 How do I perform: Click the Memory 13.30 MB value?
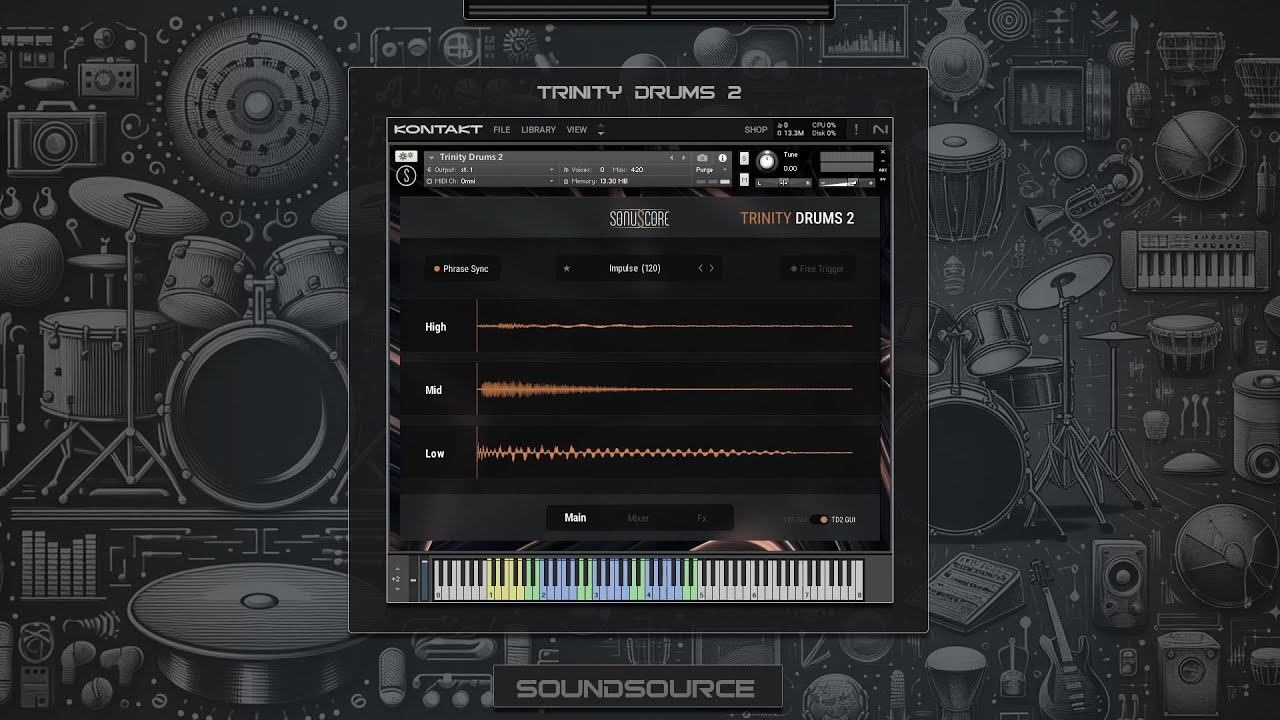tap(613, 181)
